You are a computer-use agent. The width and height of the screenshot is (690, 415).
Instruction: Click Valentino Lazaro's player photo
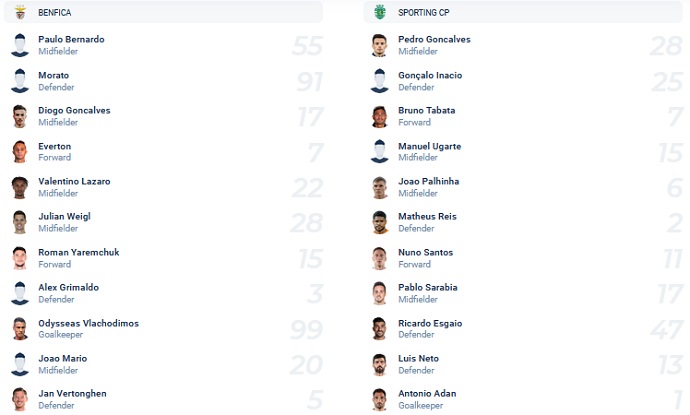pyautogui.click(x=20, y=188)
